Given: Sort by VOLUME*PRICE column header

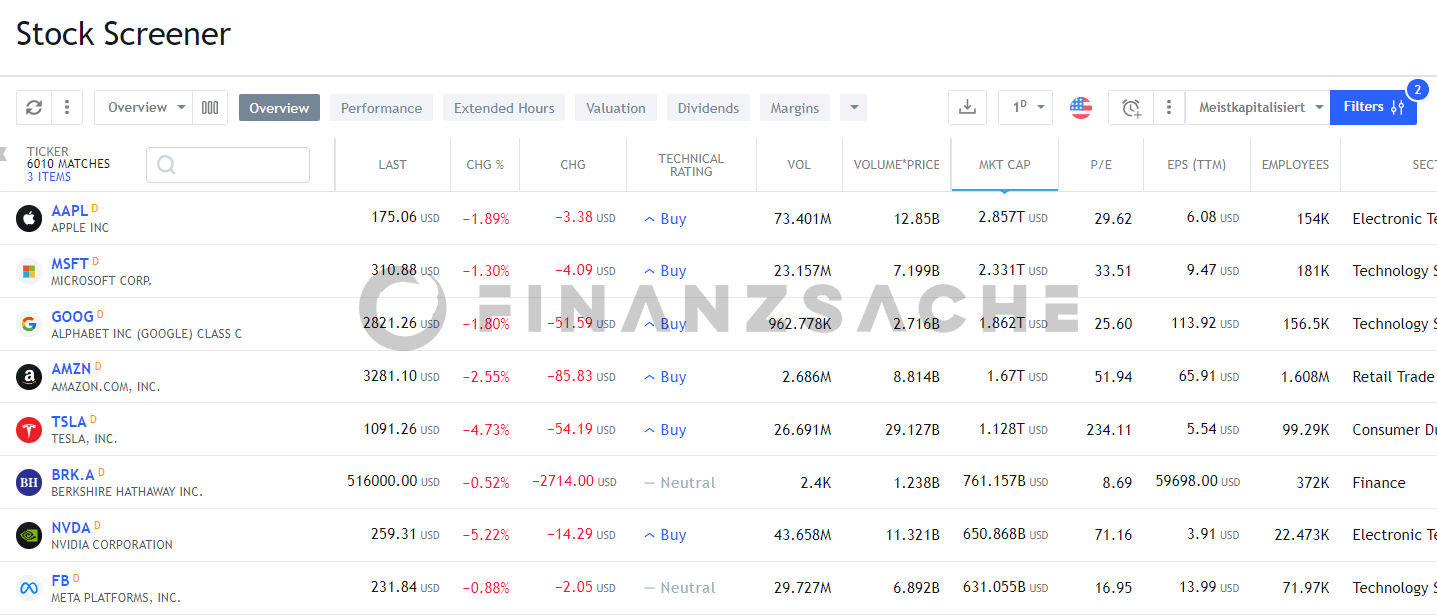Looking at the screenshot, I should click(x=897, y=165).
